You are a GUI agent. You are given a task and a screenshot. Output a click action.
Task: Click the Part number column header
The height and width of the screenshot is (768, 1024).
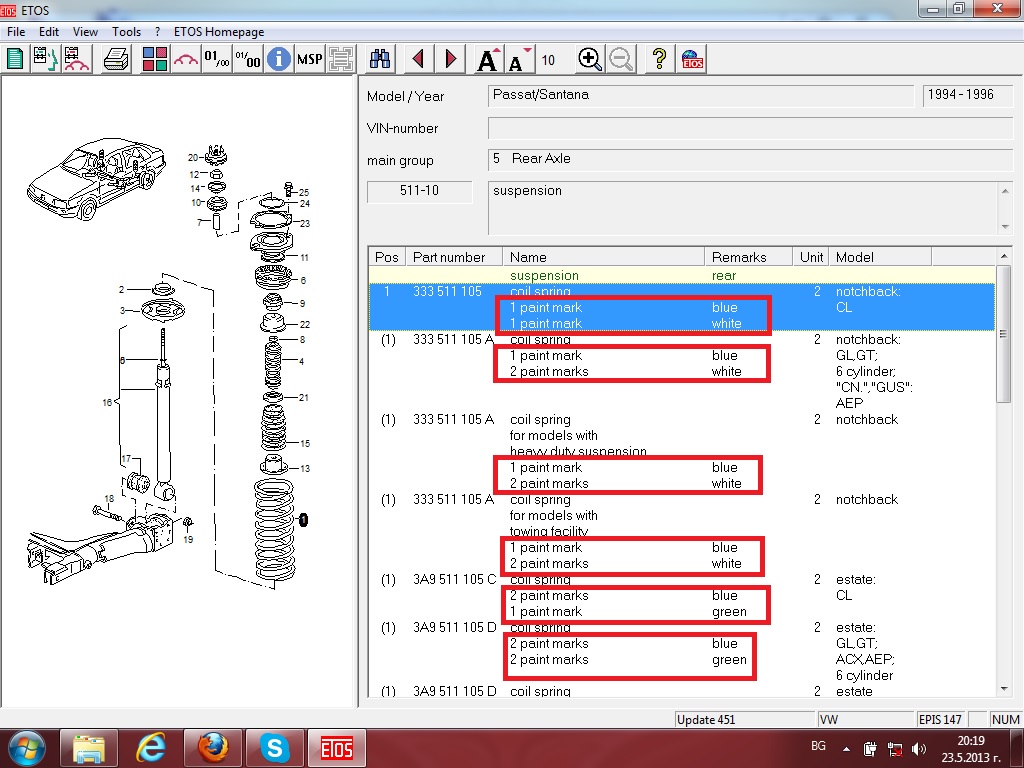click(449, 257)
